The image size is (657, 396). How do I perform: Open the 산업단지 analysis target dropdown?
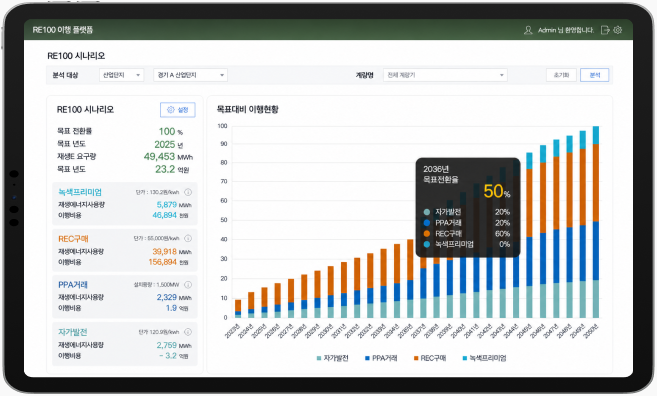[x=122, y=75]
